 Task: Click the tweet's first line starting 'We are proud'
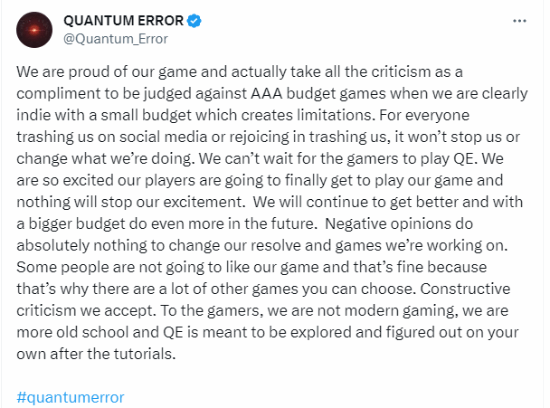240,72
